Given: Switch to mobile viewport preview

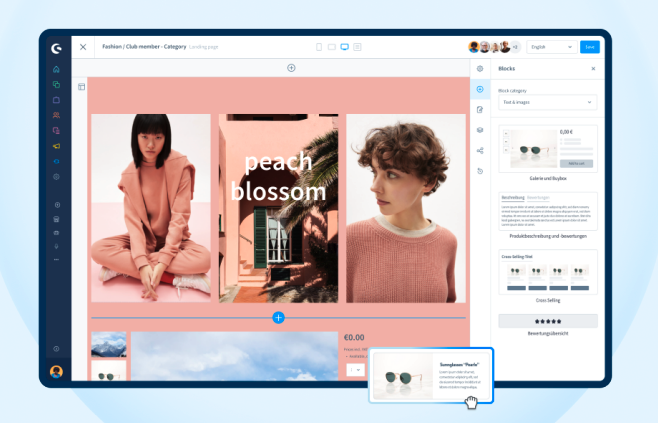Looking at the screenshot, I should pos(319,47).
